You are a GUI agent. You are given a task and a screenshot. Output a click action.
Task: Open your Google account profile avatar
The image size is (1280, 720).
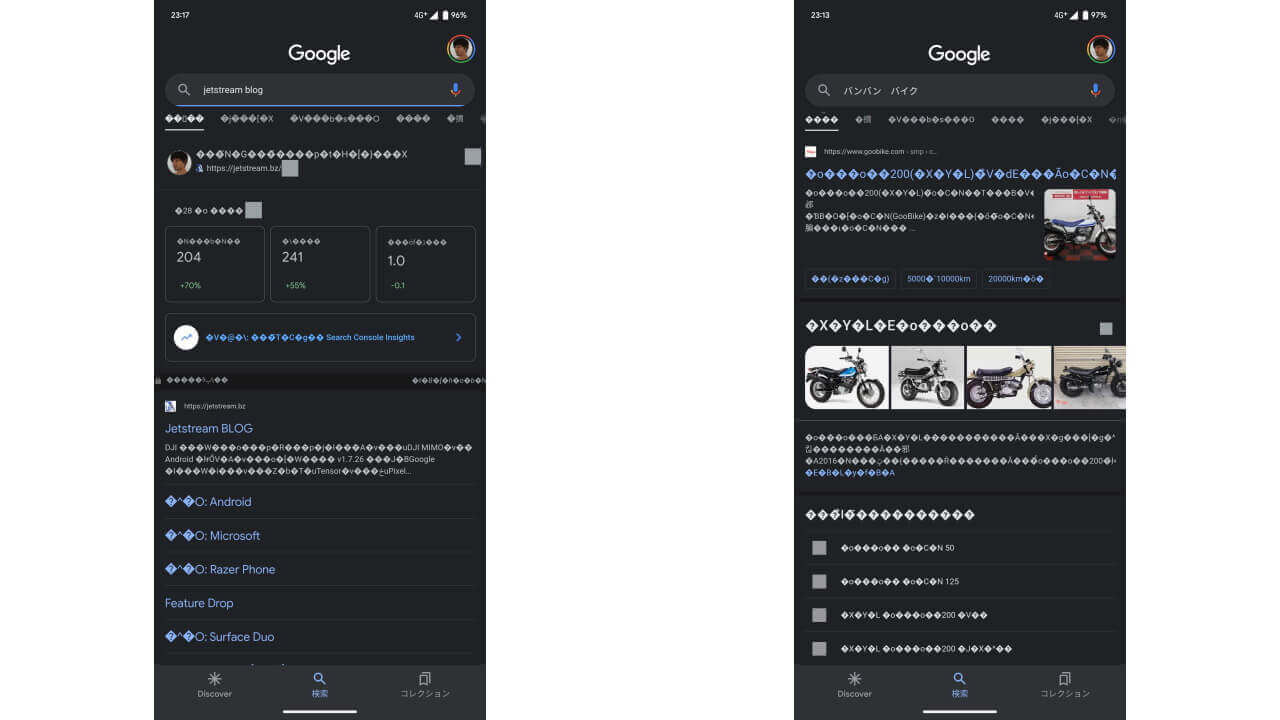461,47
